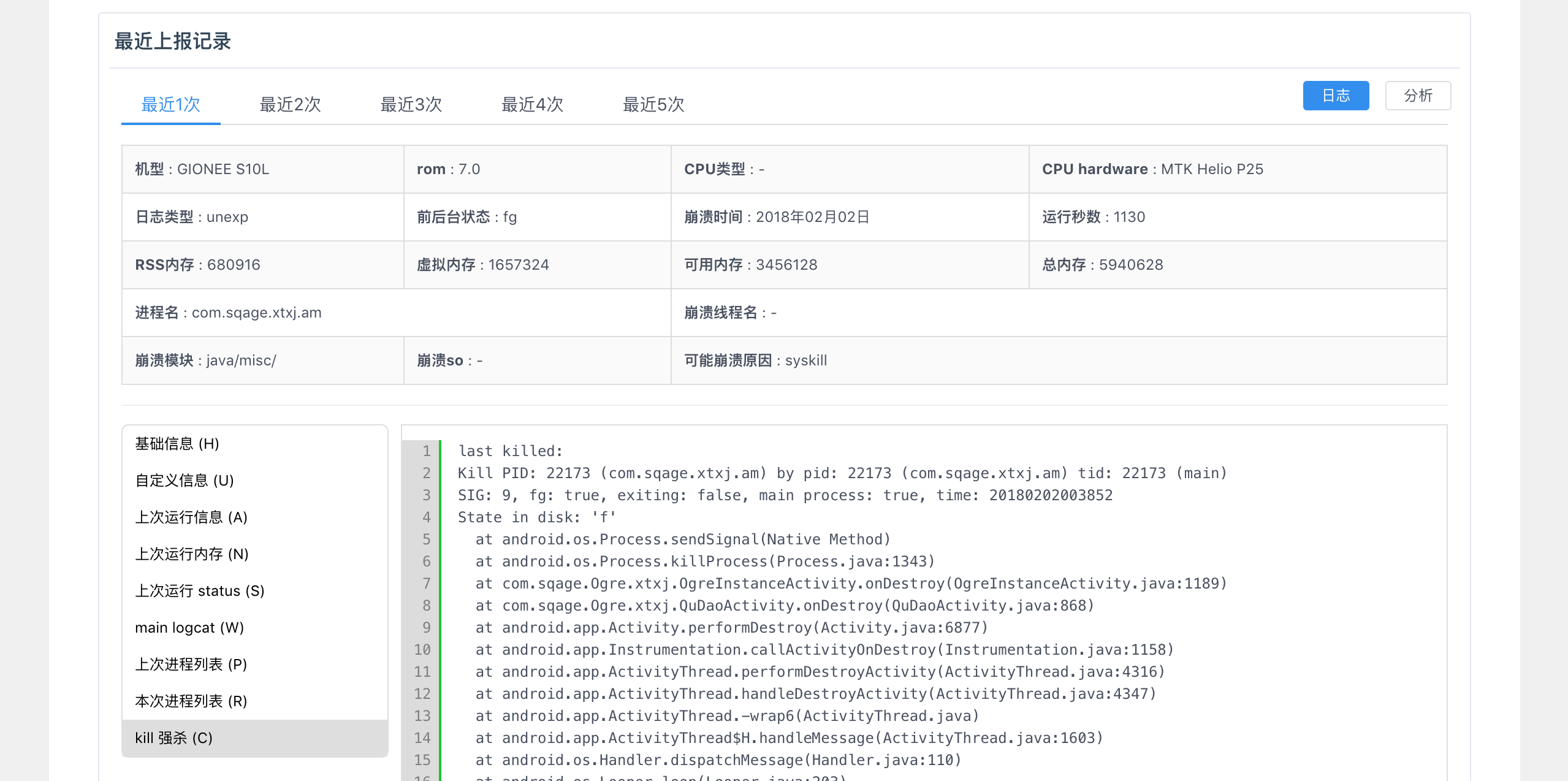Select kill 强杀 (C) entry
This screenshot has width=1568, height=781.
coord(255,738)
